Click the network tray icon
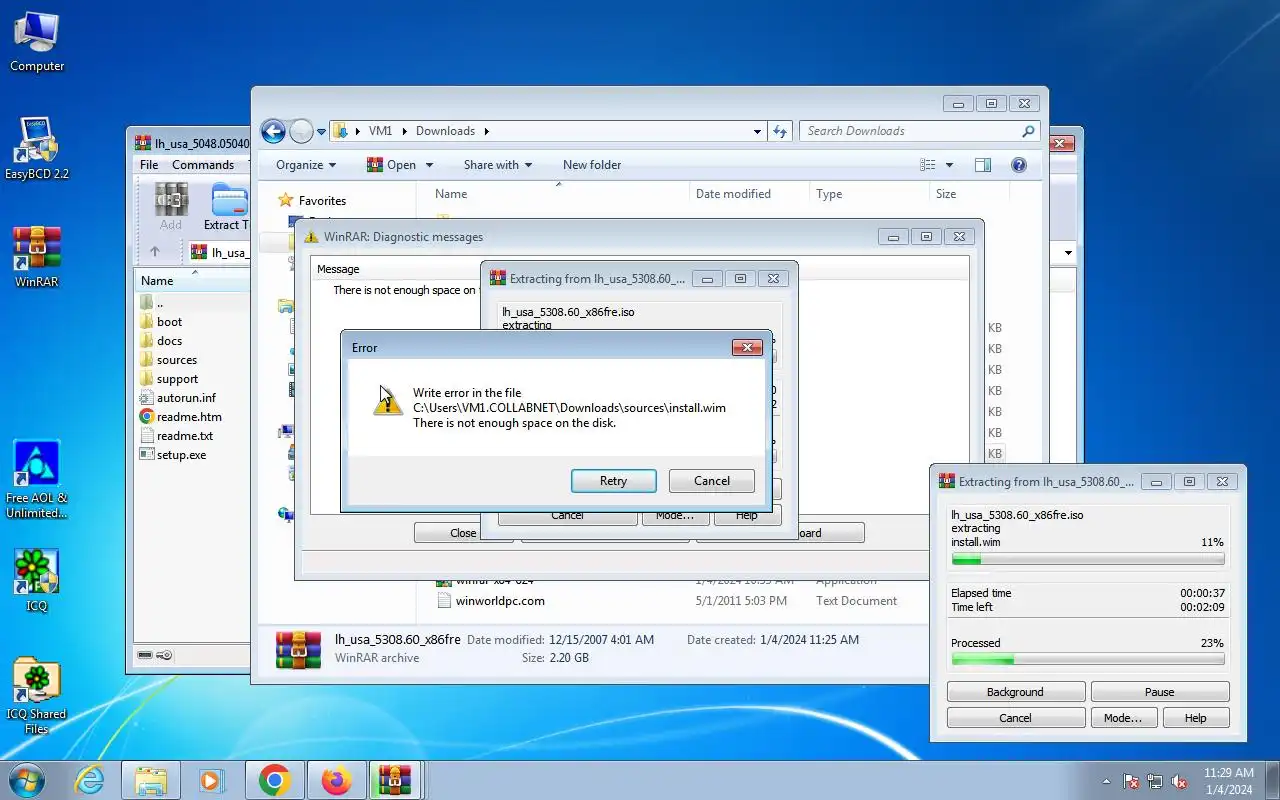This screenshot has height=800, width=1280. [1155, 781]
